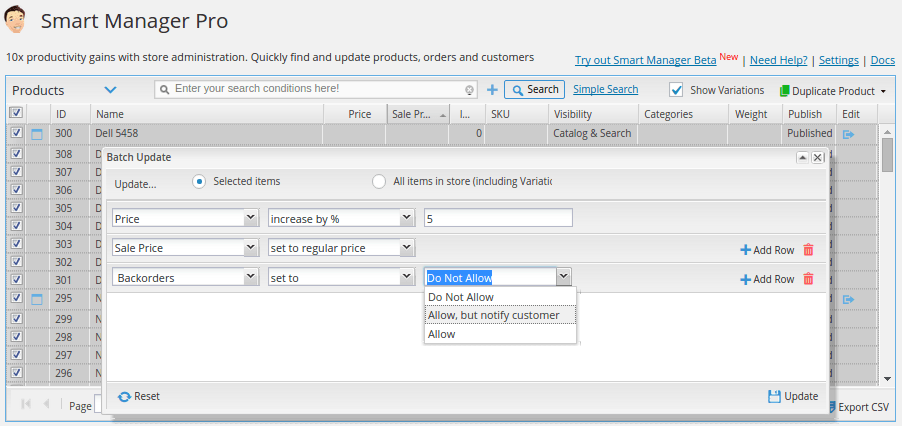Toggle the Do Not Allow value dropdown arrow
Image resolution: width=902 pixels, height=426 pixels.
(x=564, y=277)
